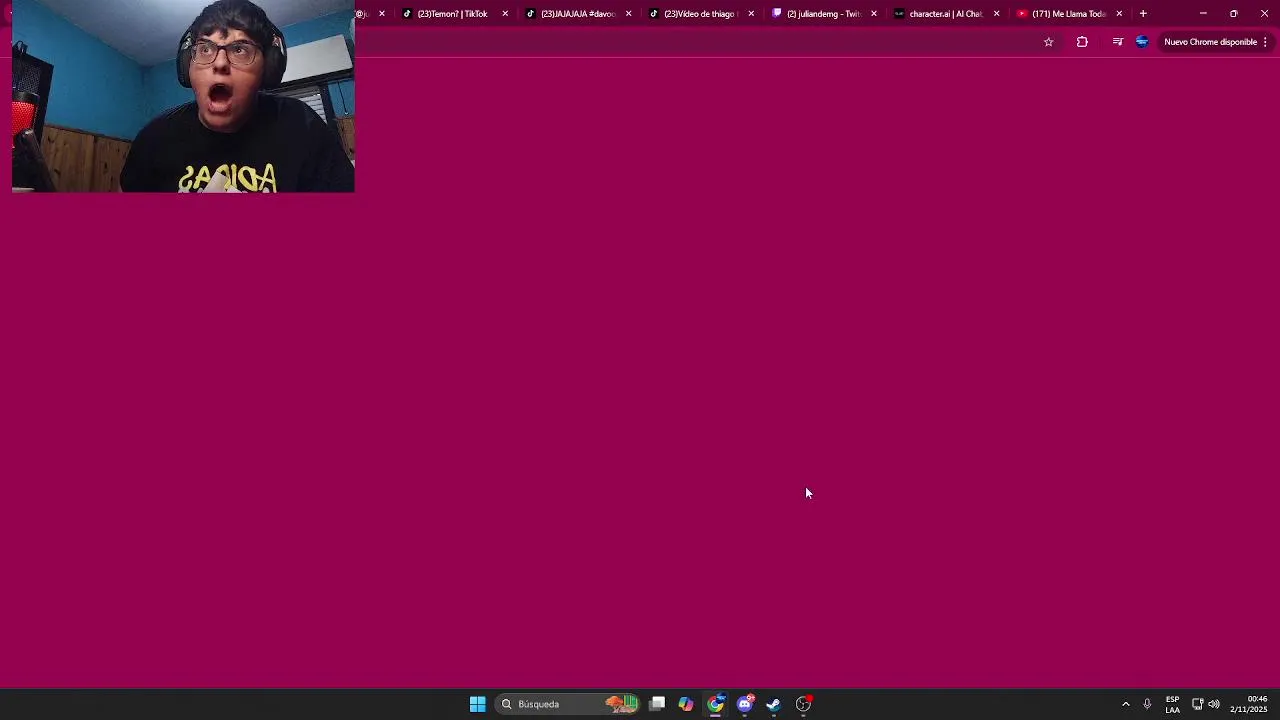Viewport: 1280px width, 720px height.
Task: Open a new tab with plus button
Action: click(x=1143, y=14)
